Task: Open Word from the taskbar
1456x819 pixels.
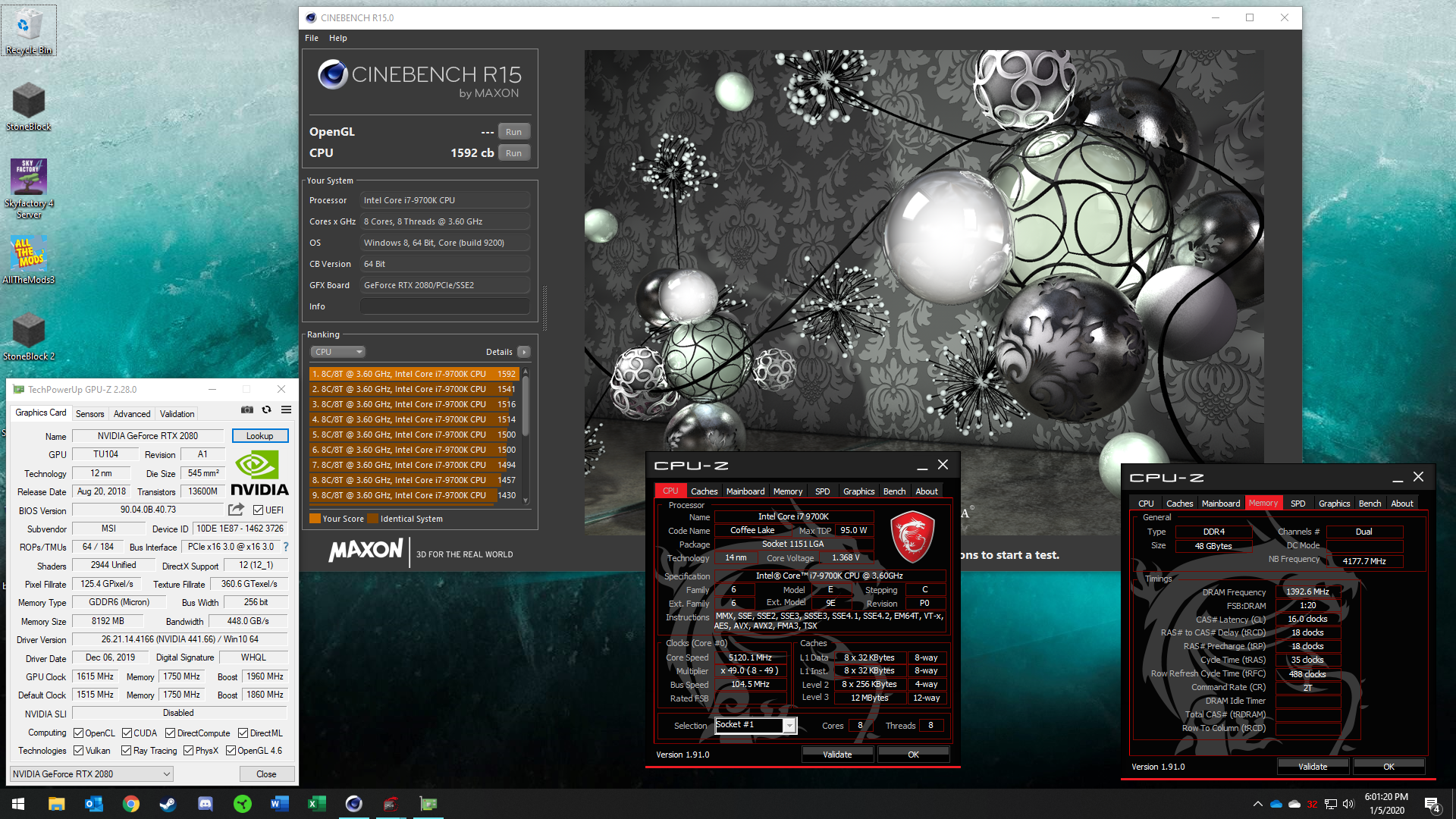Action: (279, 804)
